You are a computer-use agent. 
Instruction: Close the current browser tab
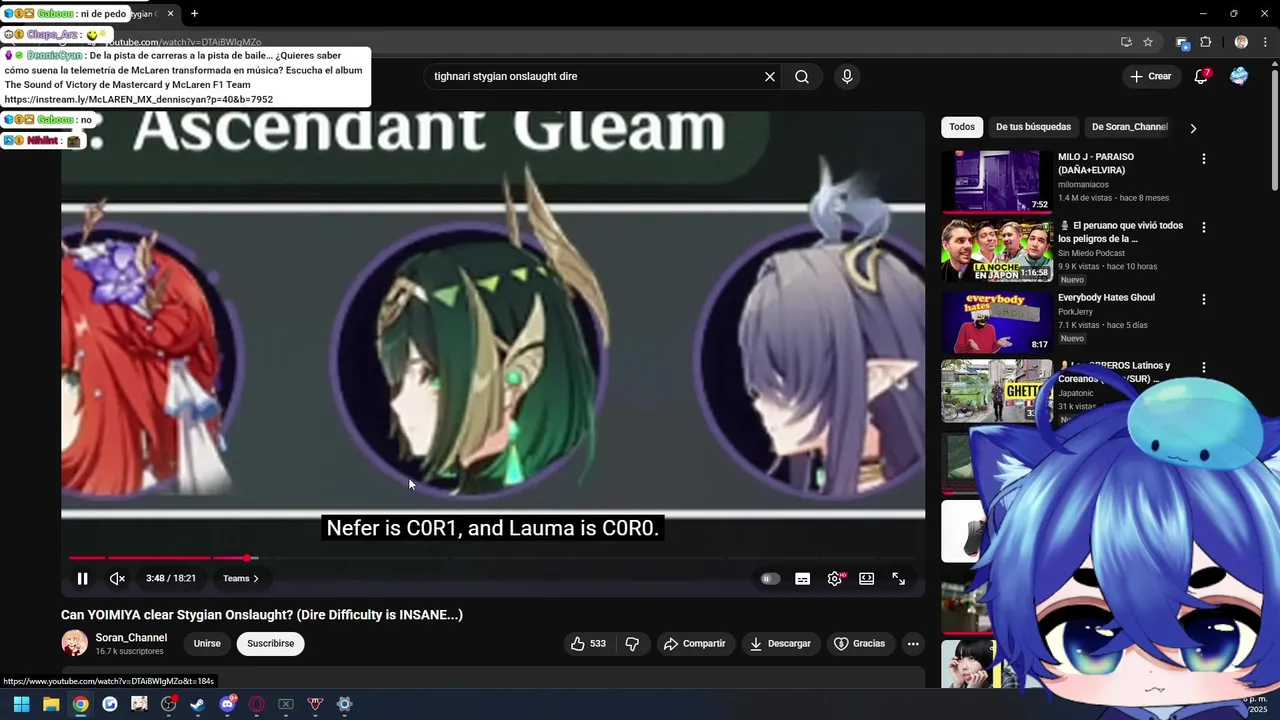coord(170,14)
